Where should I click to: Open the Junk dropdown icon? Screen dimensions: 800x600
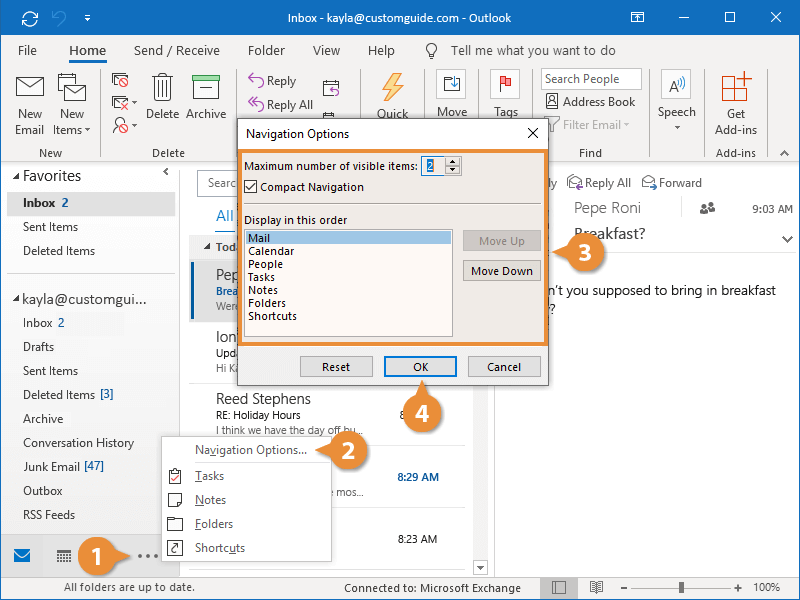point(124,125)
